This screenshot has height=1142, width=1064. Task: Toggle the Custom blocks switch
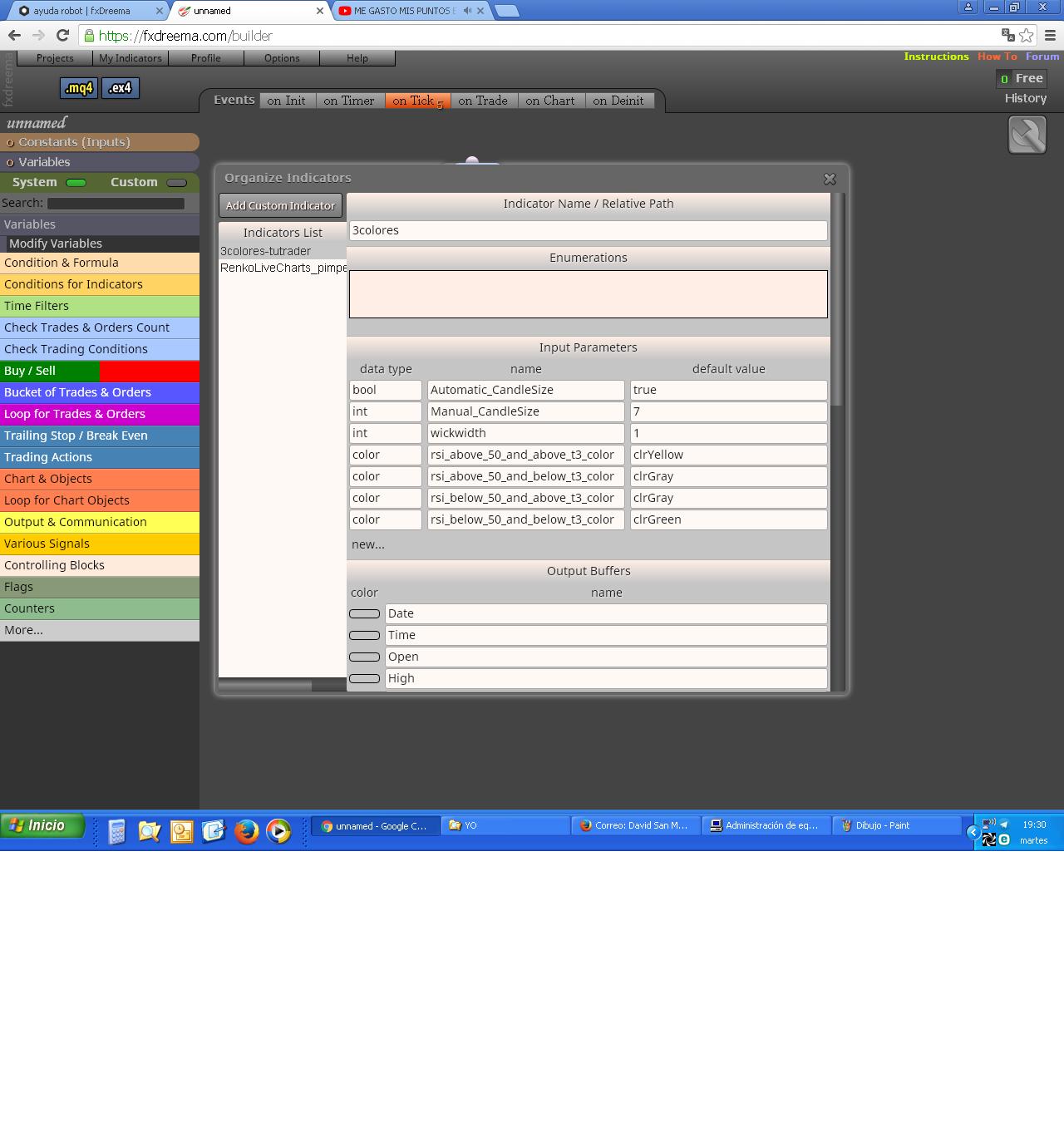[x=176, y=183]
